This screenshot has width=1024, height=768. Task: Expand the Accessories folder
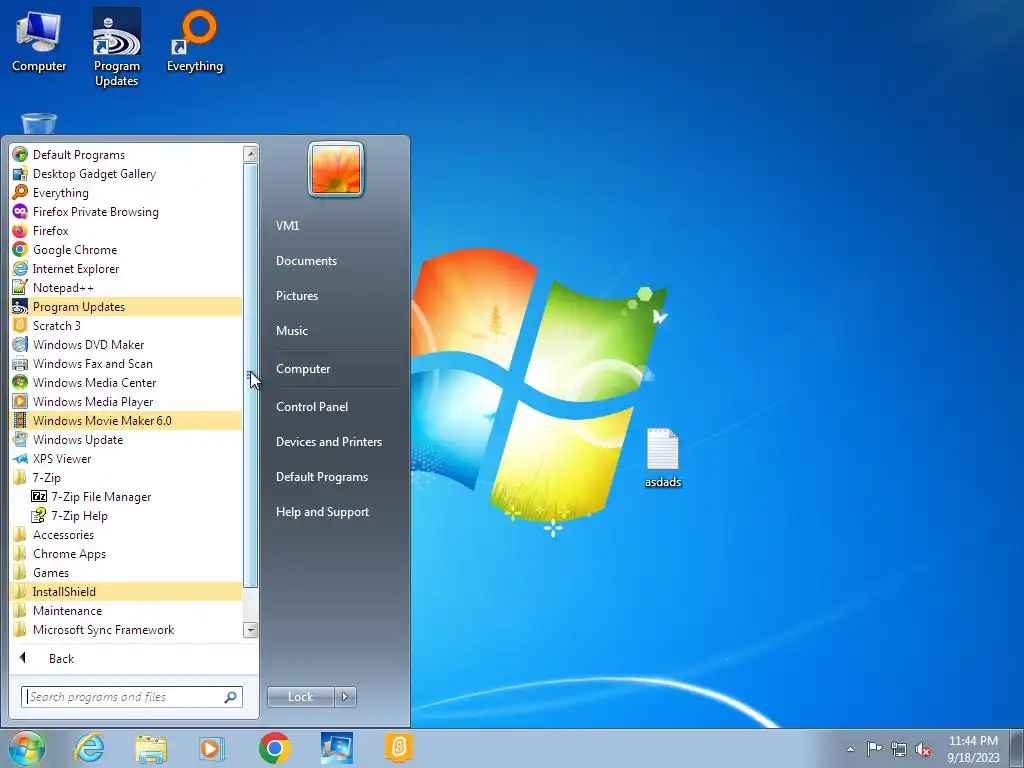(126, 534)
